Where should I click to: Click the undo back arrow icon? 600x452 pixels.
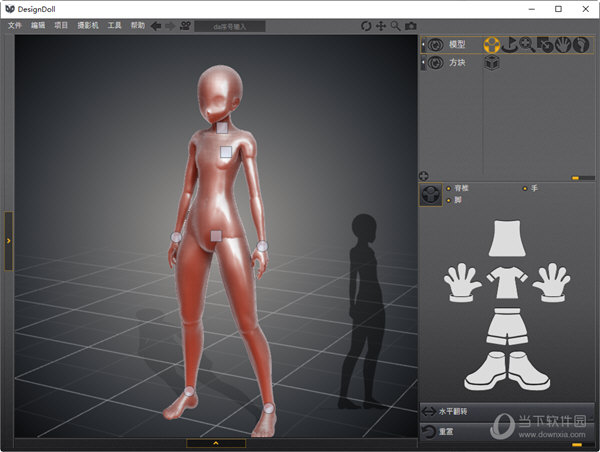pyautogui.click(x=156, y=26)
